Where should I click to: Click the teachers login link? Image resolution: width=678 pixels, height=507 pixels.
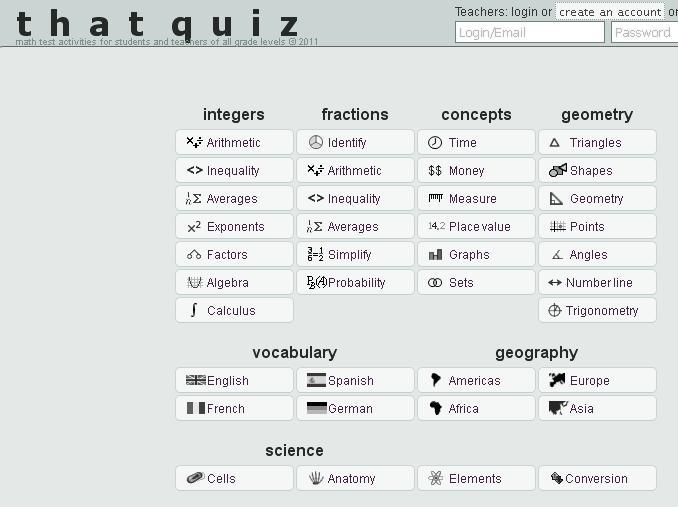(x=523, y=12)
